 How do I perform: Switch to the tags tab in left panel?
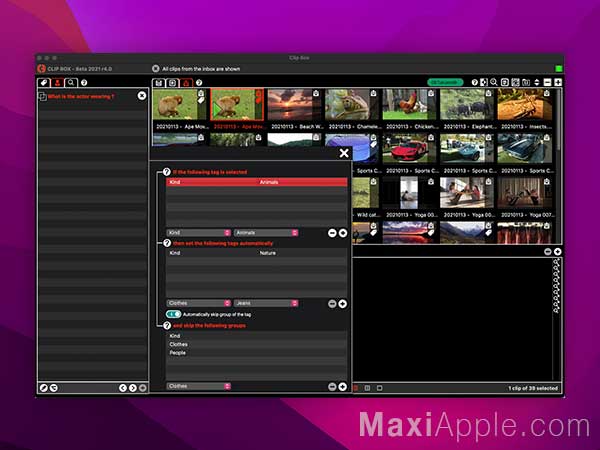pyautogui.click(x=44, y=82)
